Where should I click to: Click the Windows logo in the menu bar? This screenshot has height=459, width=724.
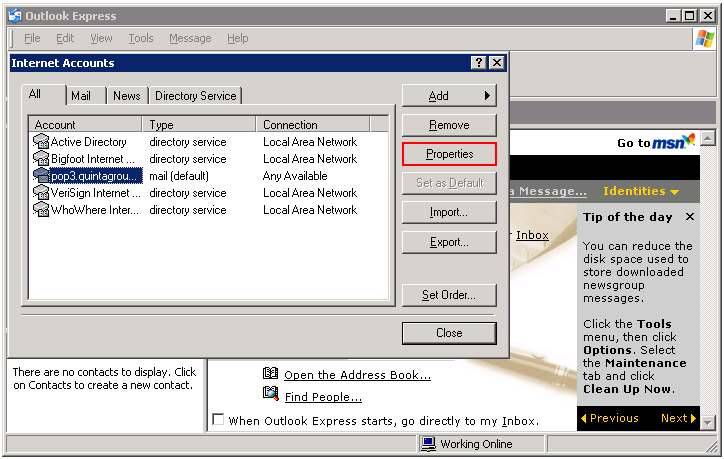pyautogui.click(x=705, y=38)
